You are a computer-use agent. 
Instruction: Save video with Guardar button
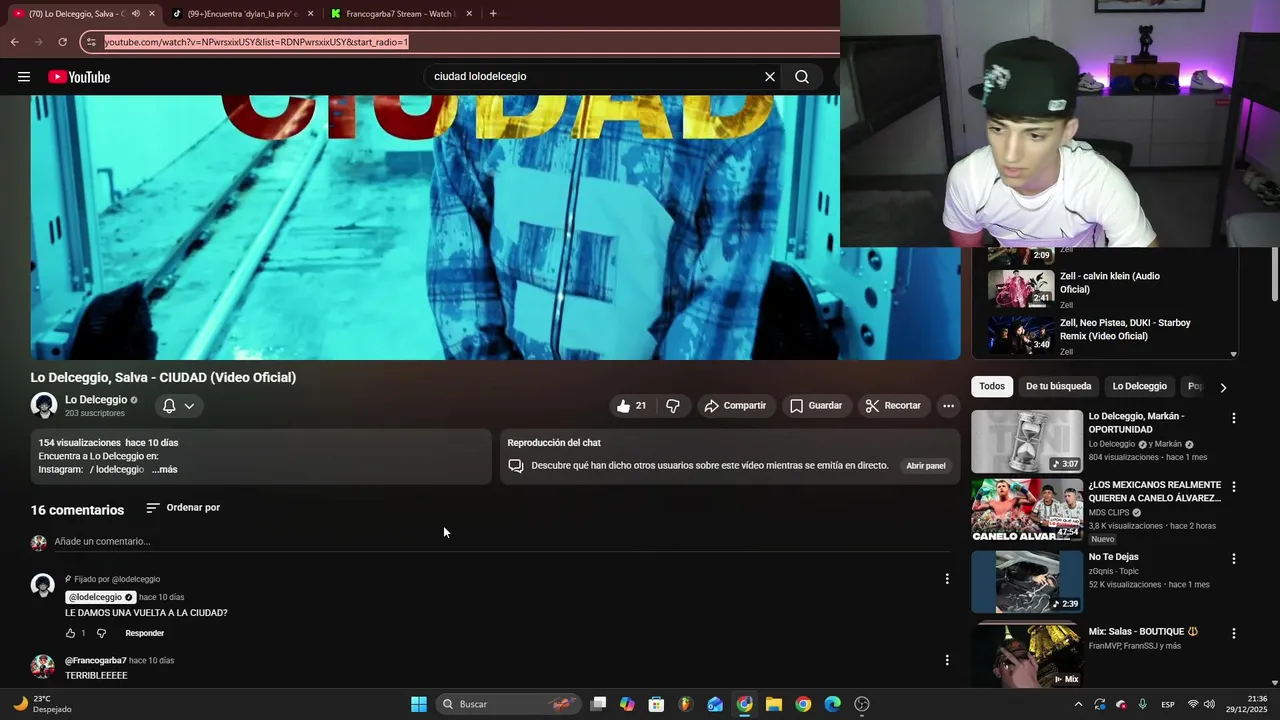coord(816,406)
